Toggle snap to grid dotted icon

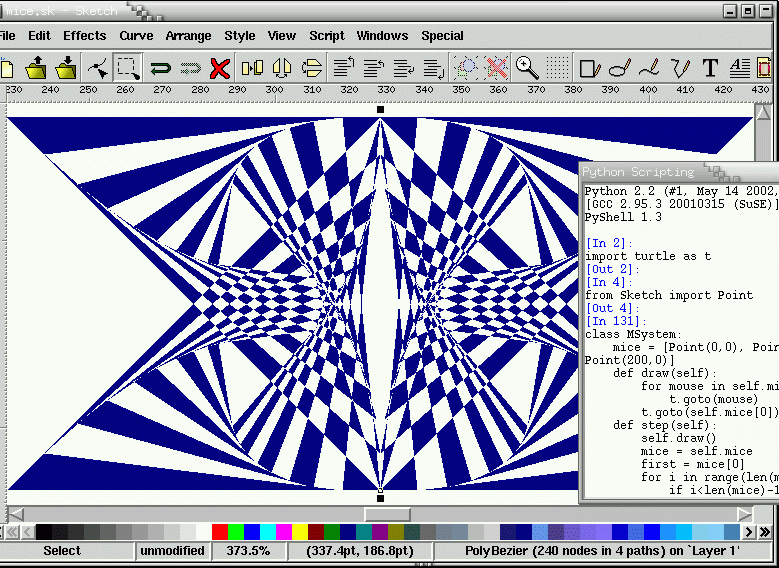558,68
